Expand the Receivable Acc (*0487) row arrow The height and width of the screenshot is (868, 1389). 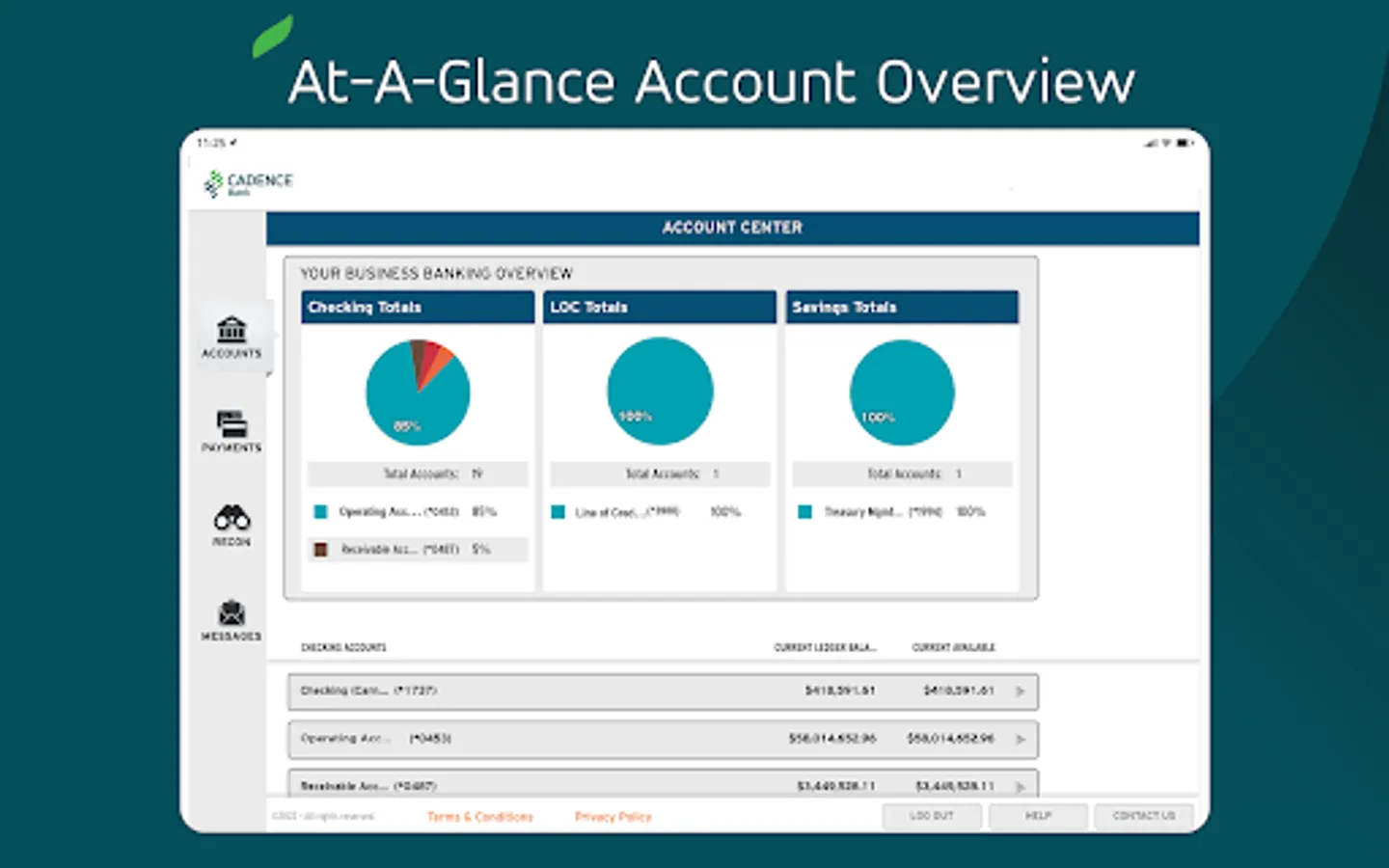(1021, 787)
